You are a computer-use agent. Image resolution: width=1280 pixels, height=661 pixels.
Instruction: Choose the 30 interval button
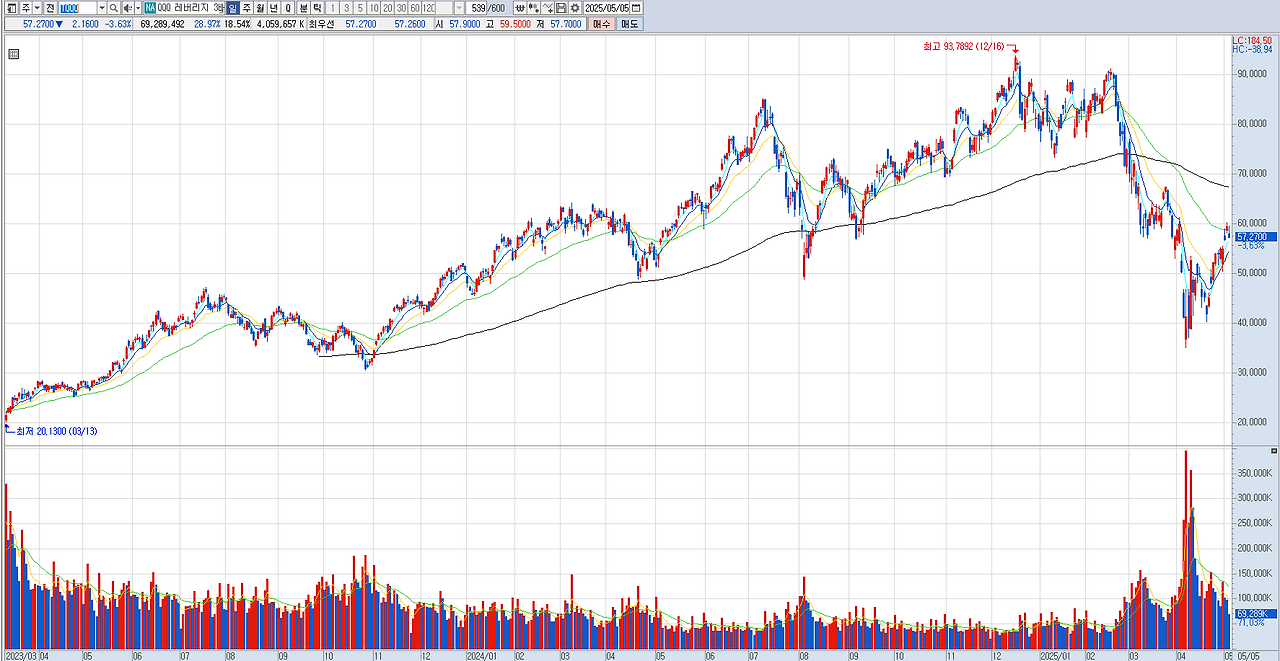pos(401,8)
